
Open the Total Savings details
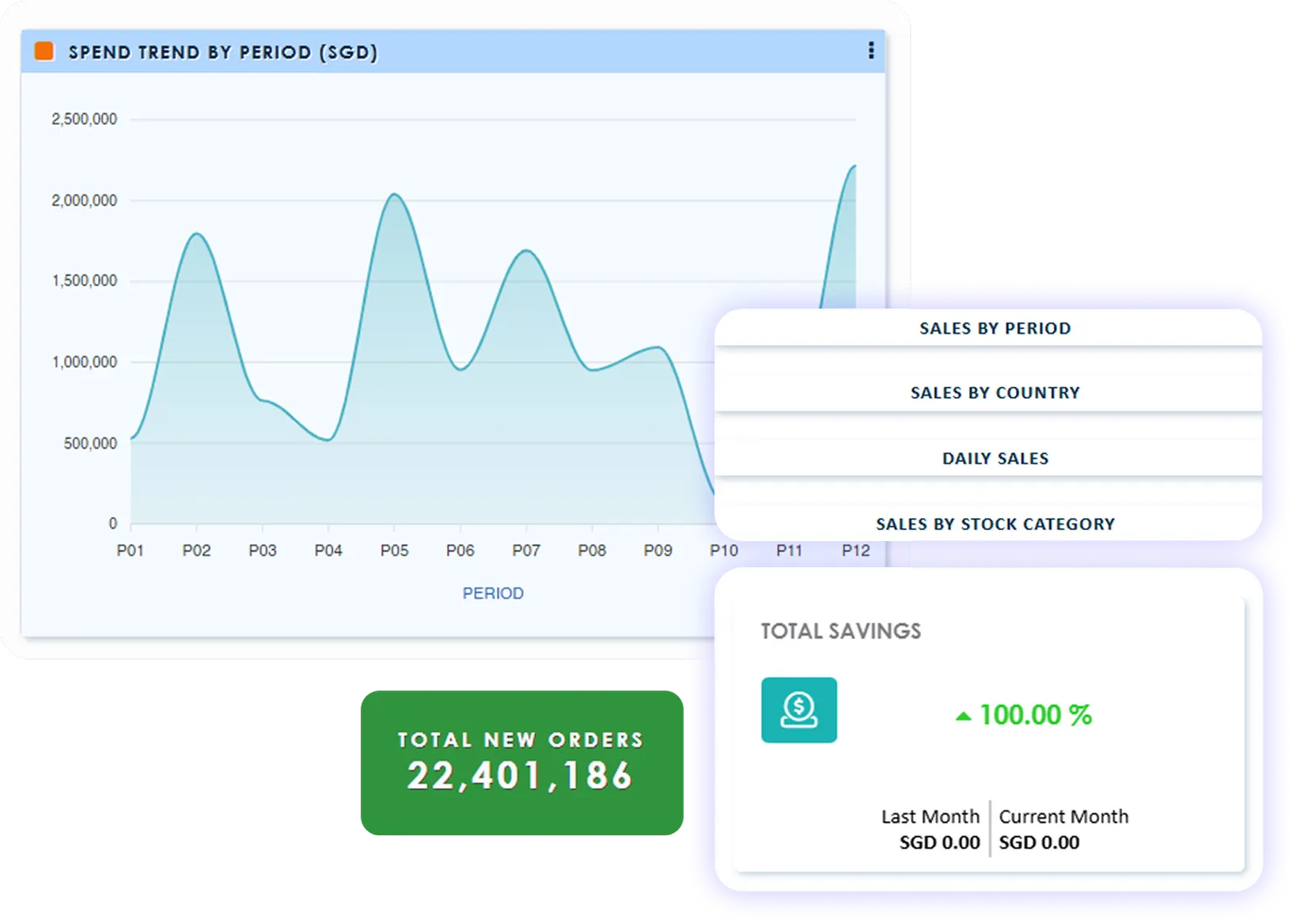(x=840, y=631)
